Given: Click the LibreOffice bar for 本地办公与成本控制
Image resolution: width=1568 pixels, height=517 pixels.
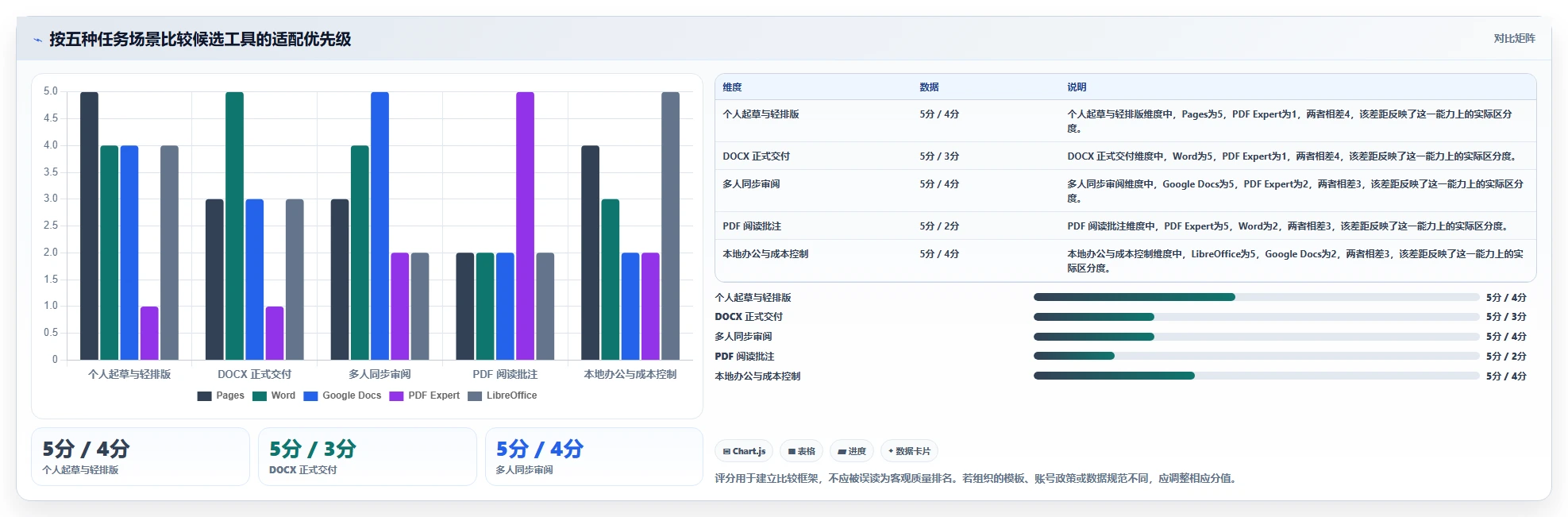Looking at the screenshot, I should pyautogui.click(x=670, y=226).
